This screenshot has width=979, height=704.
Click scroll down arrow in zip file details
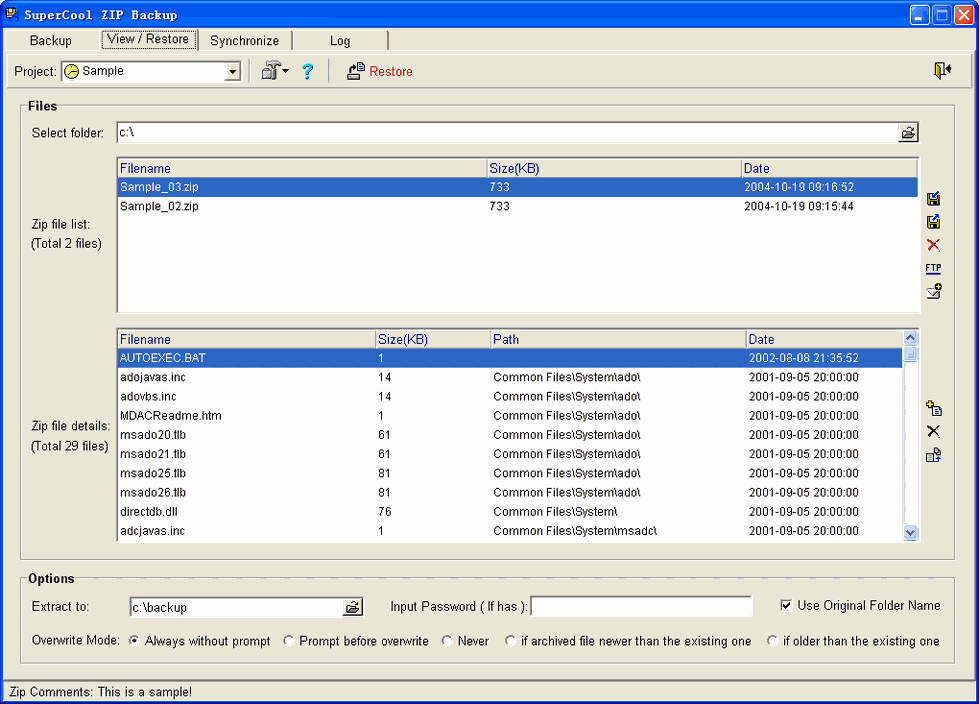point(910,533)
